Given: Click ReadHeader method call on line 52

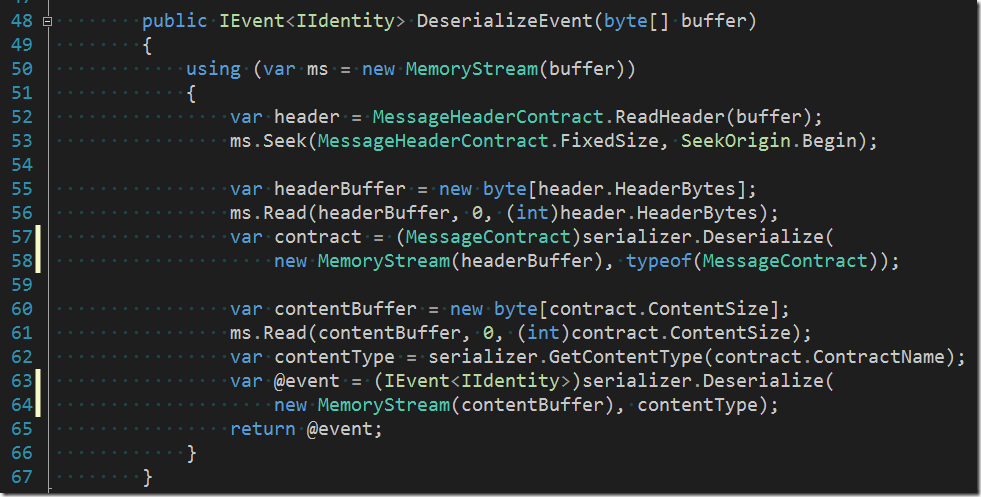Looking at the screenshot, I should coord(669,117).
